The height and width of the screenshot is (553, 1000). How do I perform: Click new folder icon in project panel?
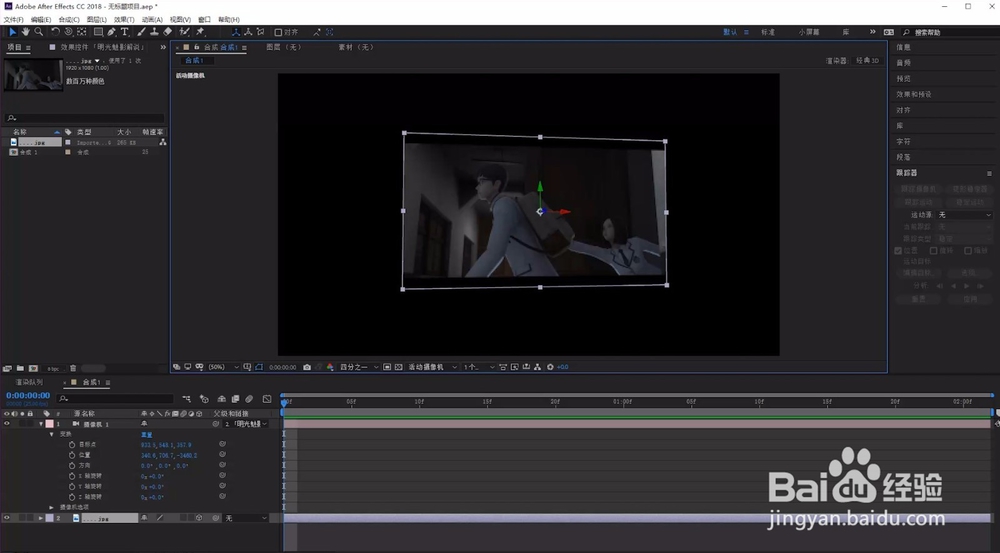(20, 368)
